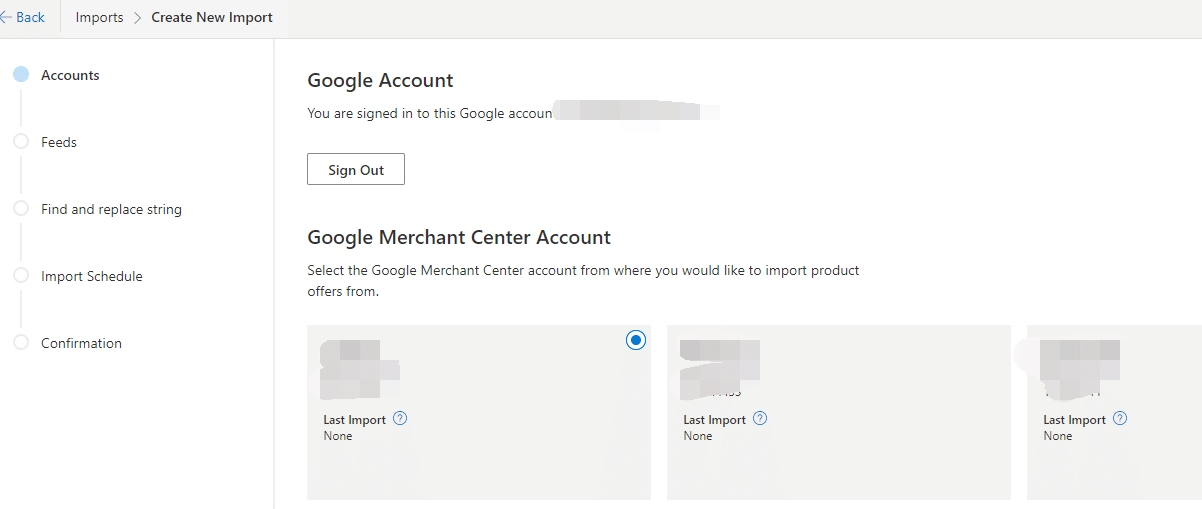The image size is (1202, 509).
Task: Go back using the Back arrow link
Action: [22, 17]
